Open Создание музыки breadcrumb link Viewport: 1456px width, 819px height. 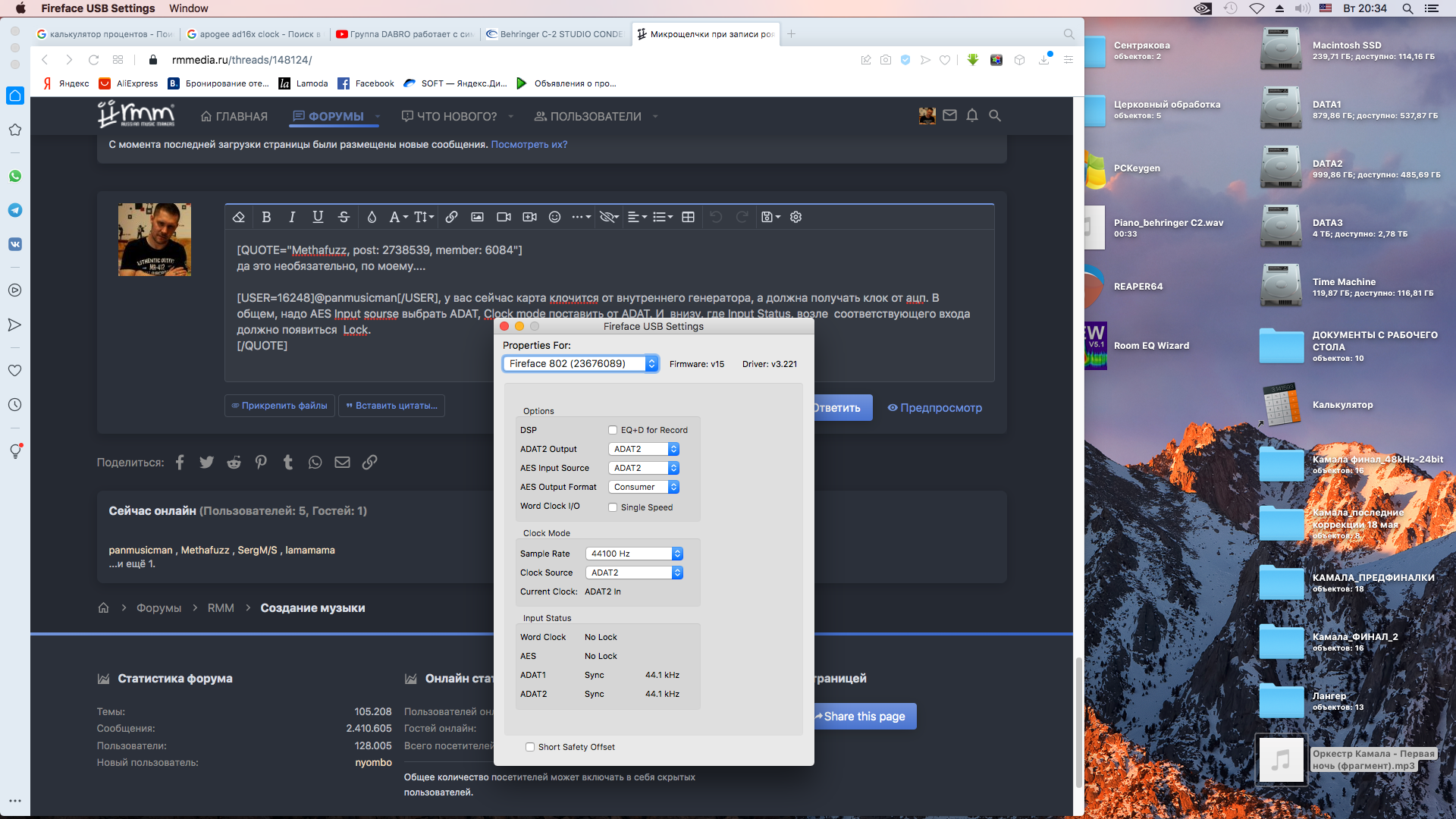(x=312, y=608)
